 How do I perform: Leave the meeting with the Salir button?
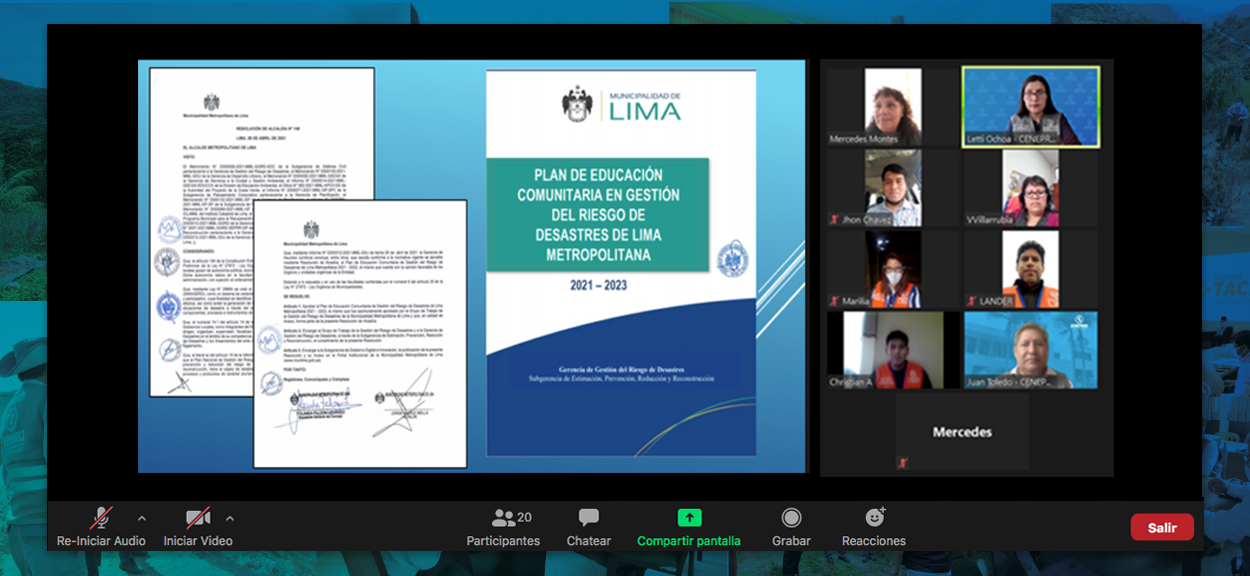[x=1162, y=527]
